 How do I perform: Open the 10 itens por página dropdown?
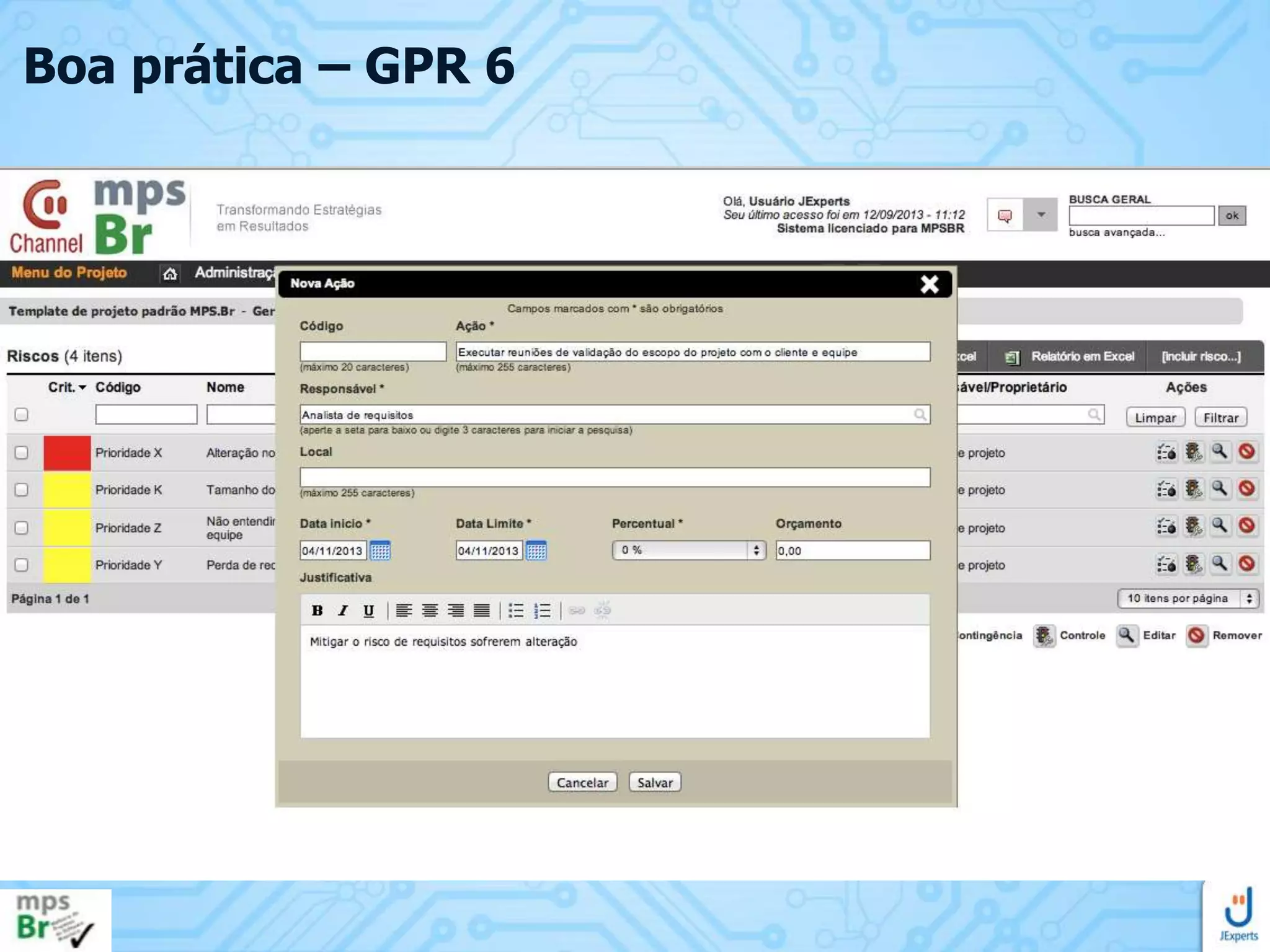click(1188, 599)
